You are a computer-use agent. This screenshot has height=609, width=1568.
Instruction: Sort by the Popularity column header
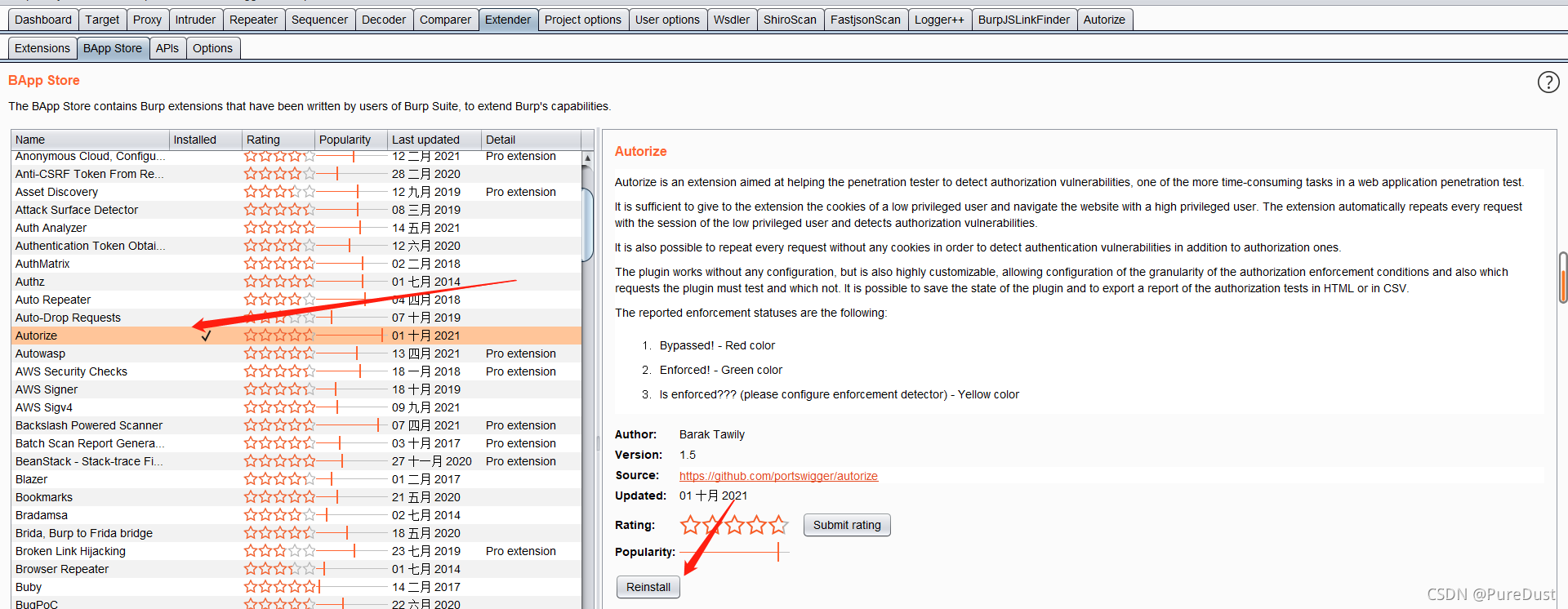351,140
